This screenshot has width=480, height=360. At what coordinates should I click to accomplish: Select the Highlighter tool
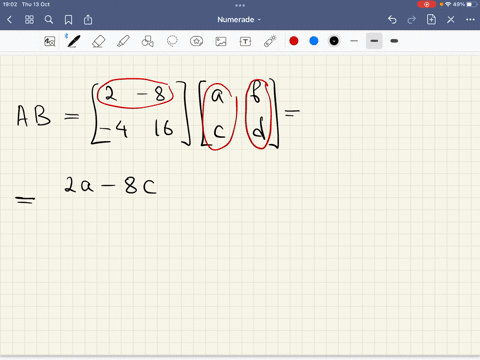[x=123, y=41]
